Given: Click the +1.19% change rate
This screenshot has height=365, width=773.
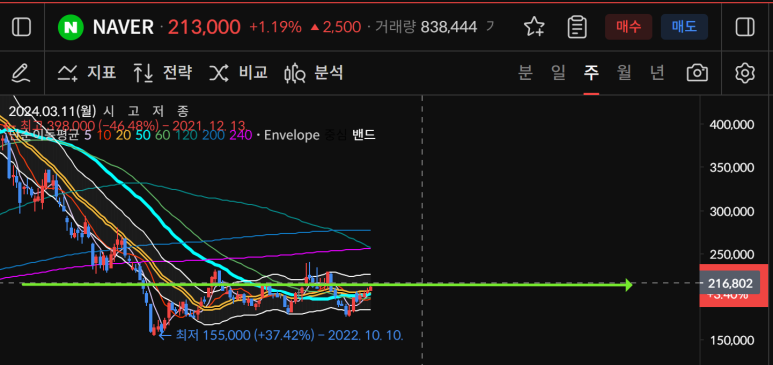Looking at the screenshot, I should pos(275,27).
